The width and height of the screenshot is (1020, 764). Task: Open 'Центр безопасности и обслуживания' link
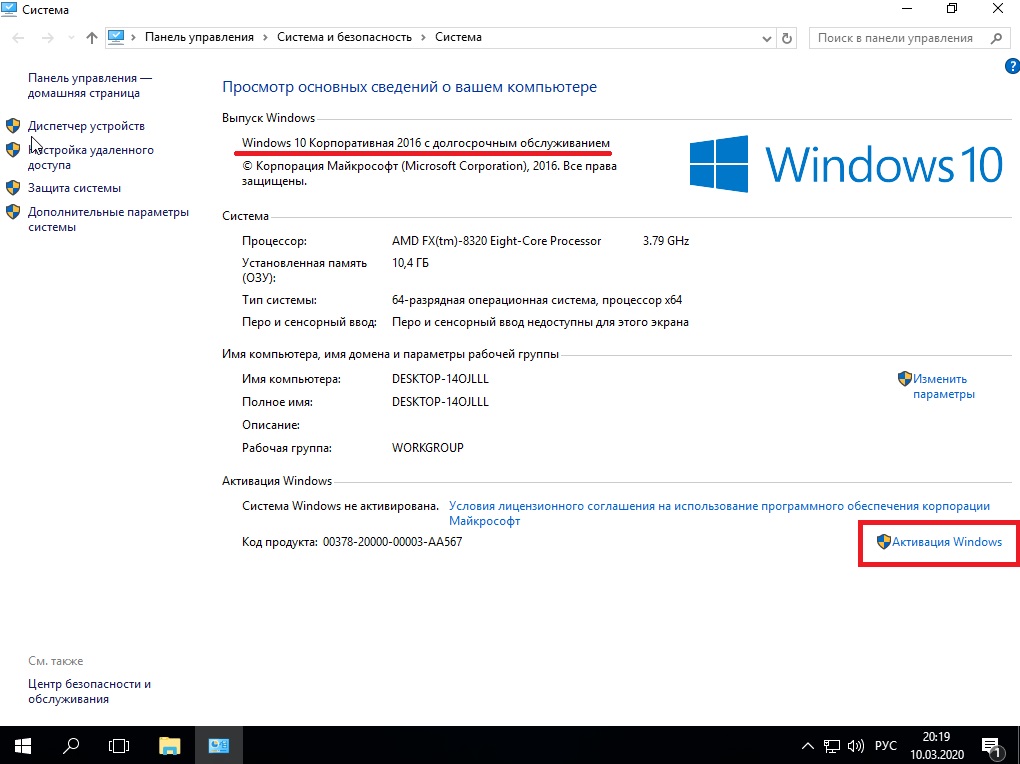pyautogui.click(x=89, y=691)
